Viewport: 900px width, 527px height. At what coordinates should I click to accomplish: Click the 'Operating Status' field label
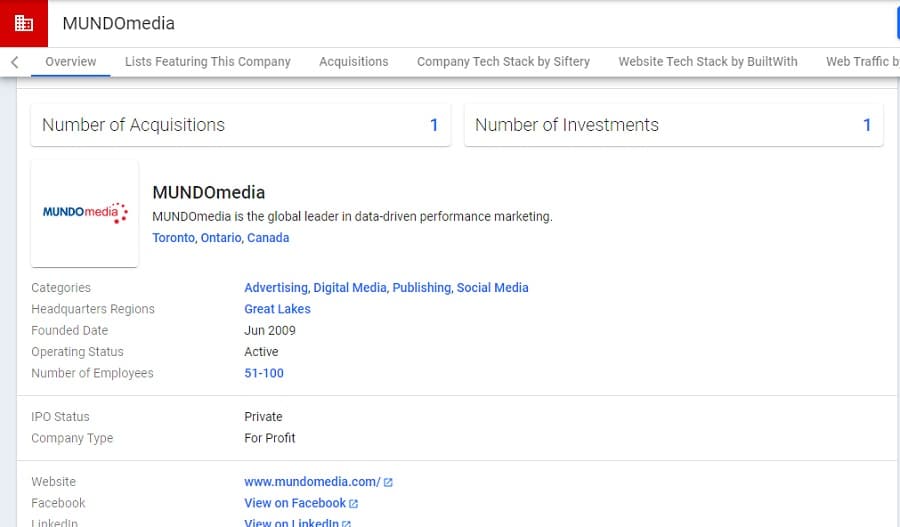(77, 352)
